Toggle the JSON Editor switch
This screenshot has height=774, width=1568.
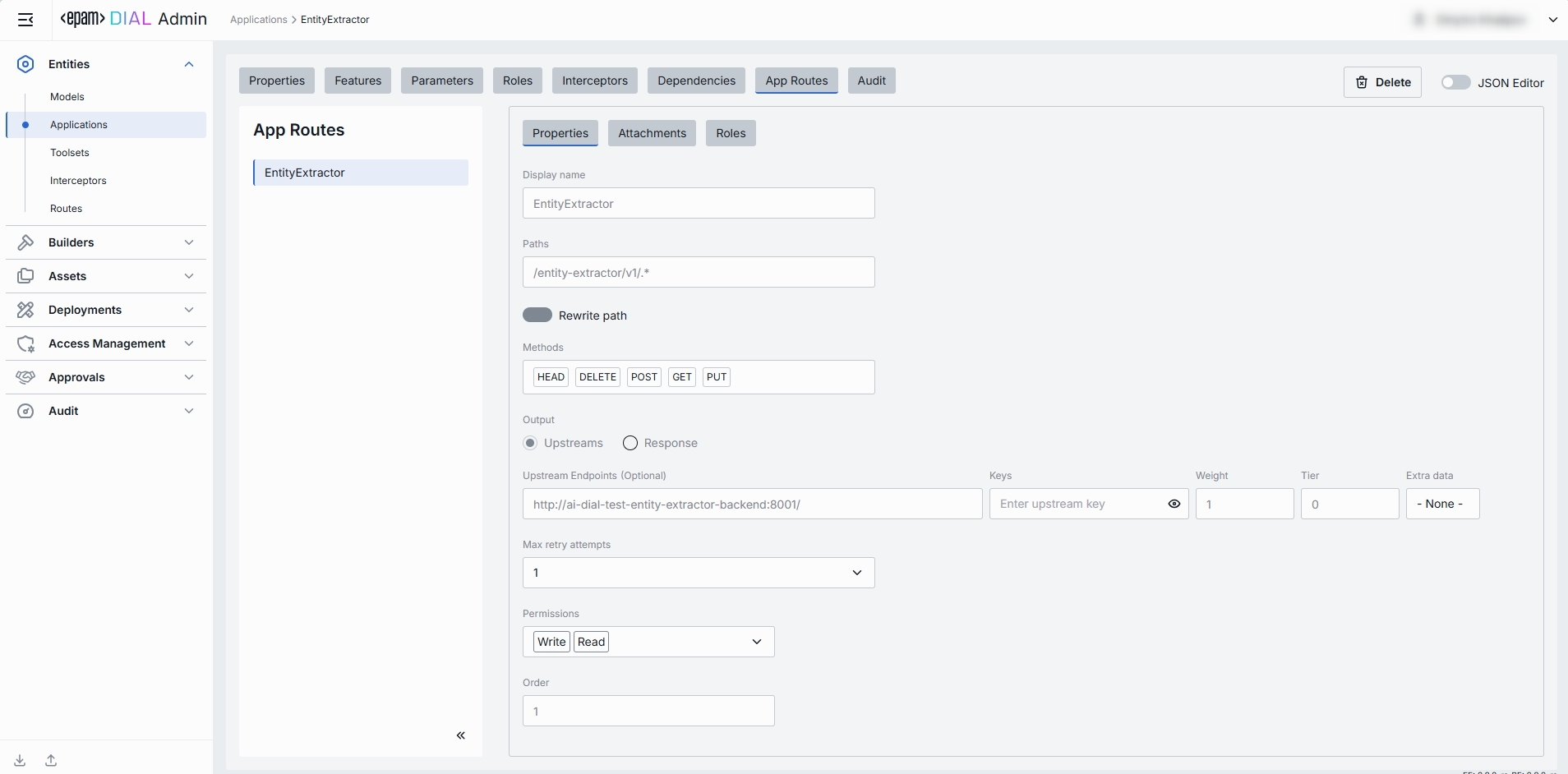1455,82
